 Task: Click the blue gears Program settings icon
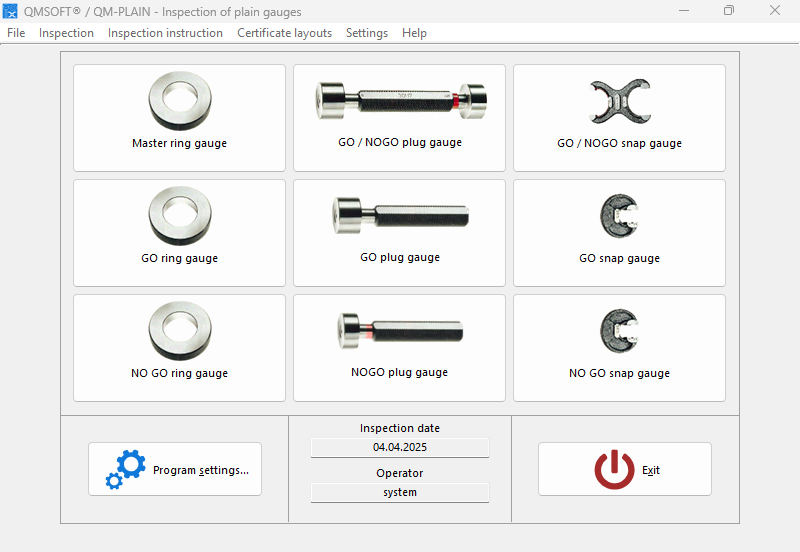tap(126, 469)
